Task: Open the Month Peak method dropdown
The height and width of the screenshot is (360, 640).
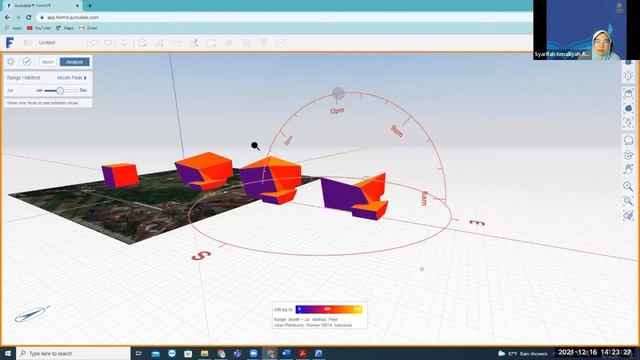Action: (72, 78)
